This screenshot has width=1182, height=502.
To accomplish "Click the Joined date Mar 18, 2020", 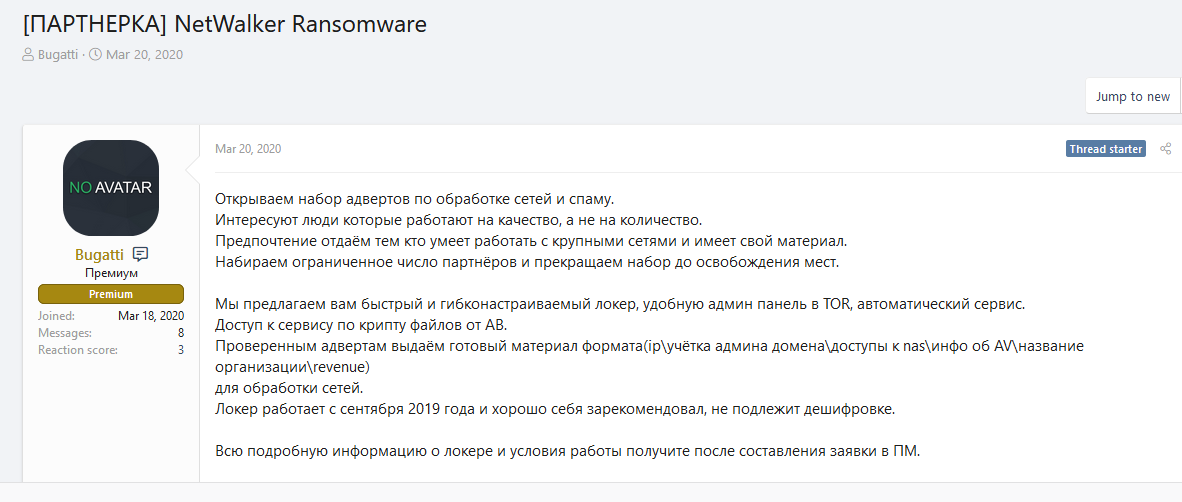I will click(x=150, y=316).
